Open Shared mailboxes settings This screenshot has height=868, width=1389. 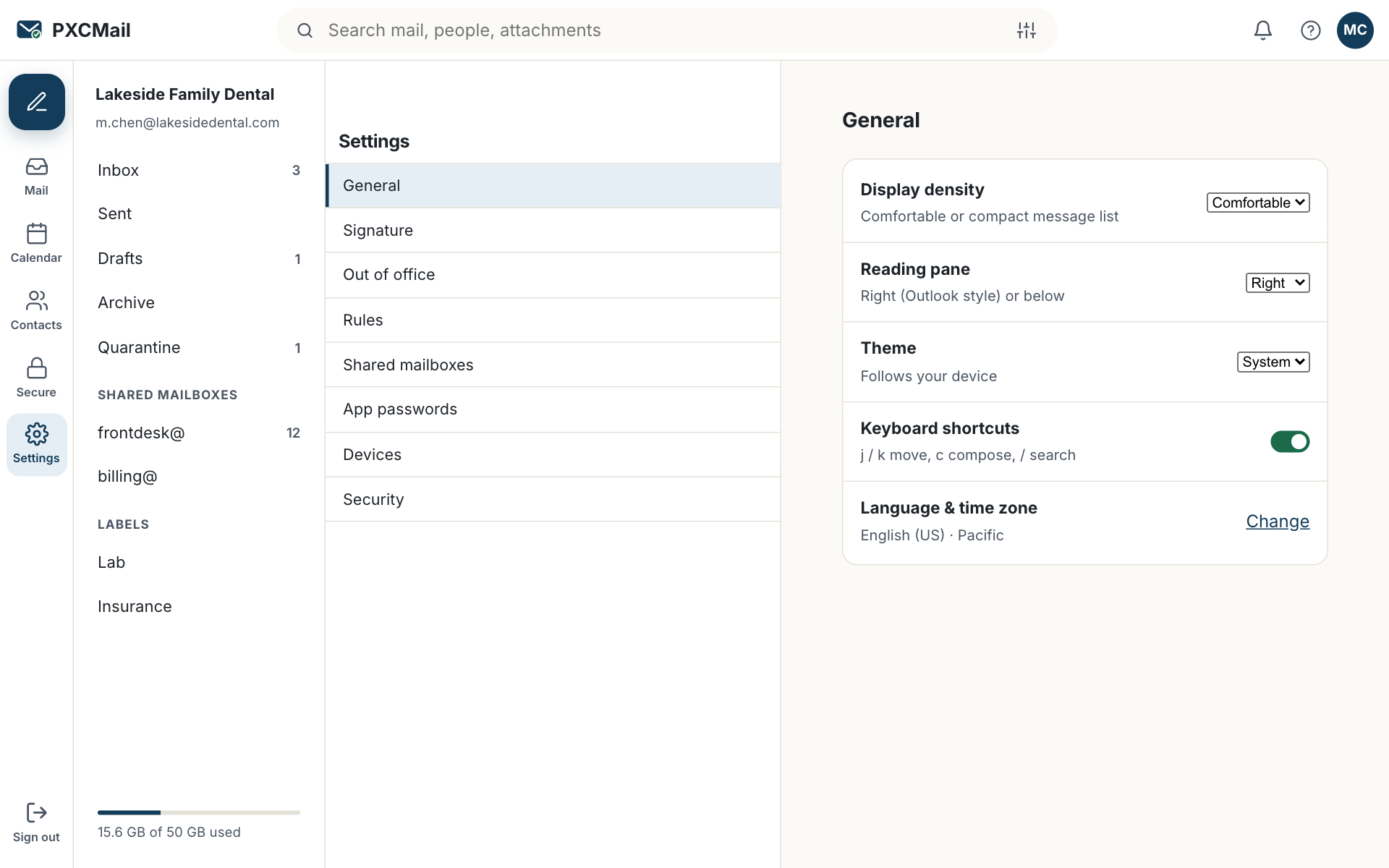click(x=553, y=365)
